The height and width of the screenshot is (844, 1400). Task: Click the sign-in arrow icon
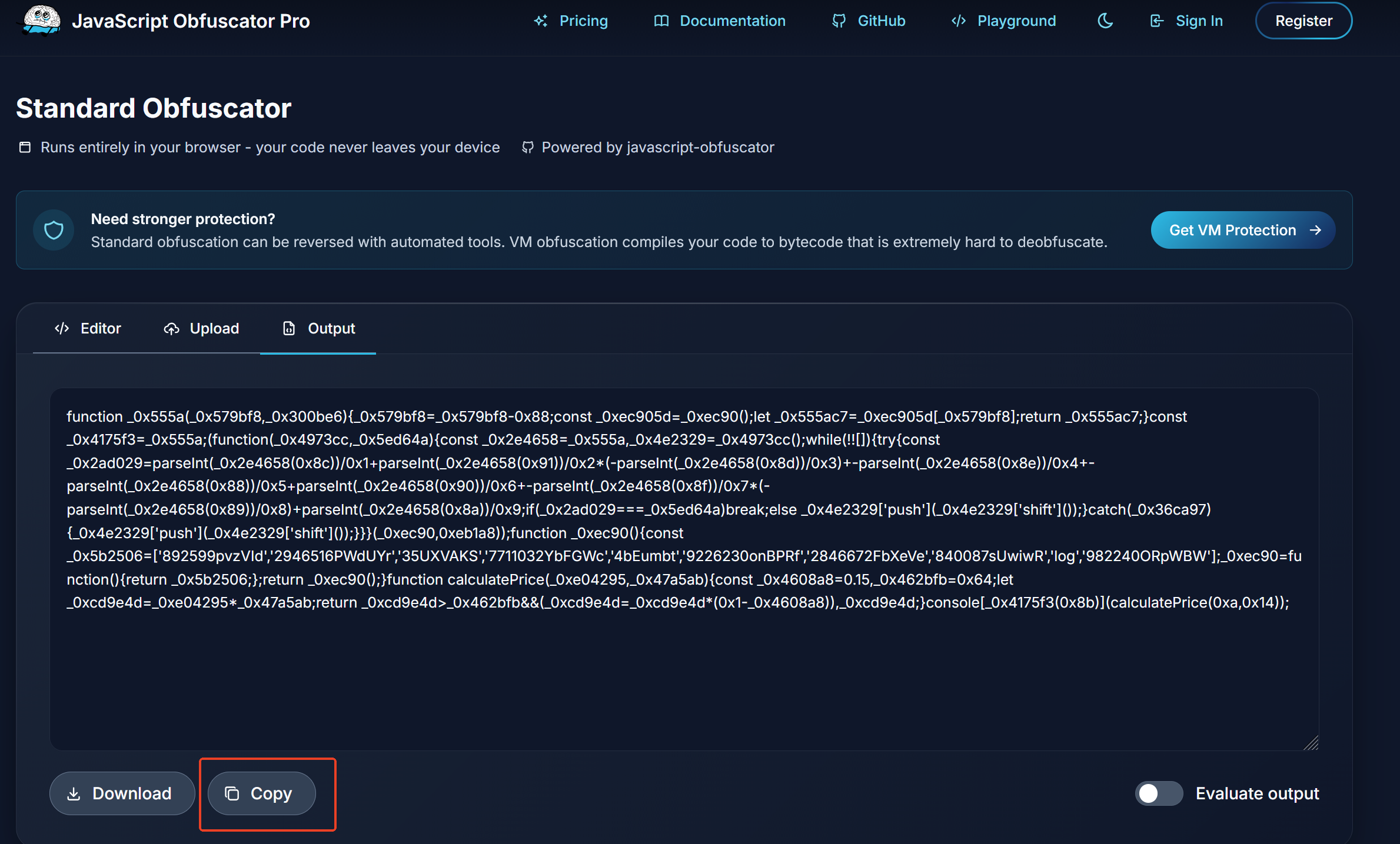click(1156, 21)
